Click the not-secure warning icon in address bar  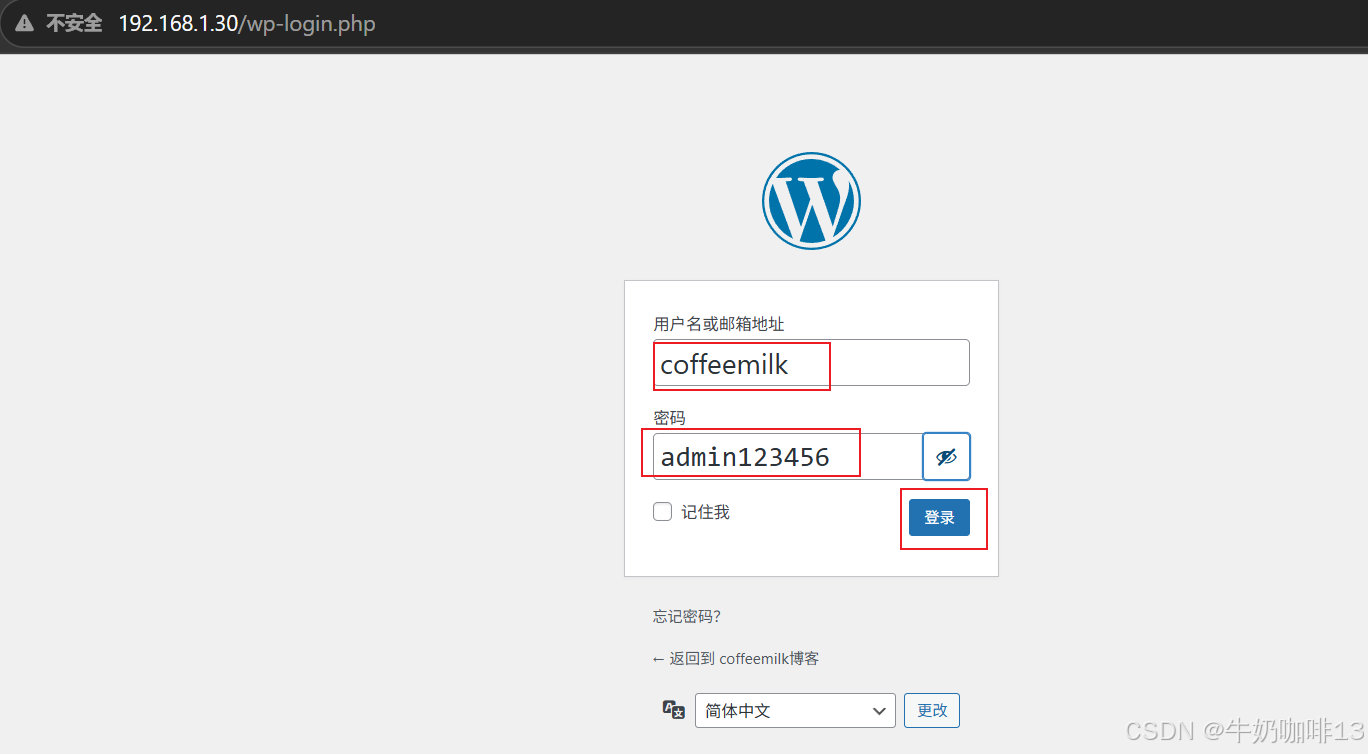point(24,23)
